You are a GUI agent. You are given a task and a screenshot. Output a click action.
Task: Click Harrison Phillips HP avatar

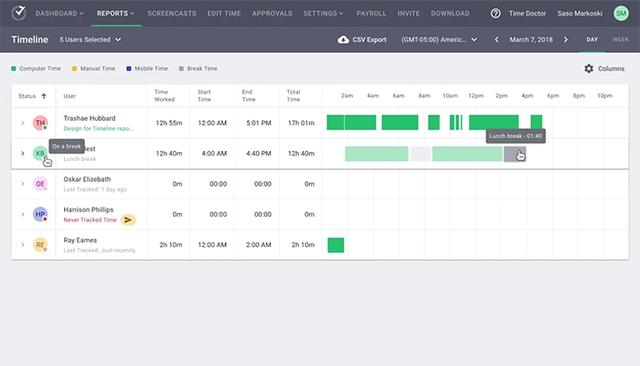40,214
